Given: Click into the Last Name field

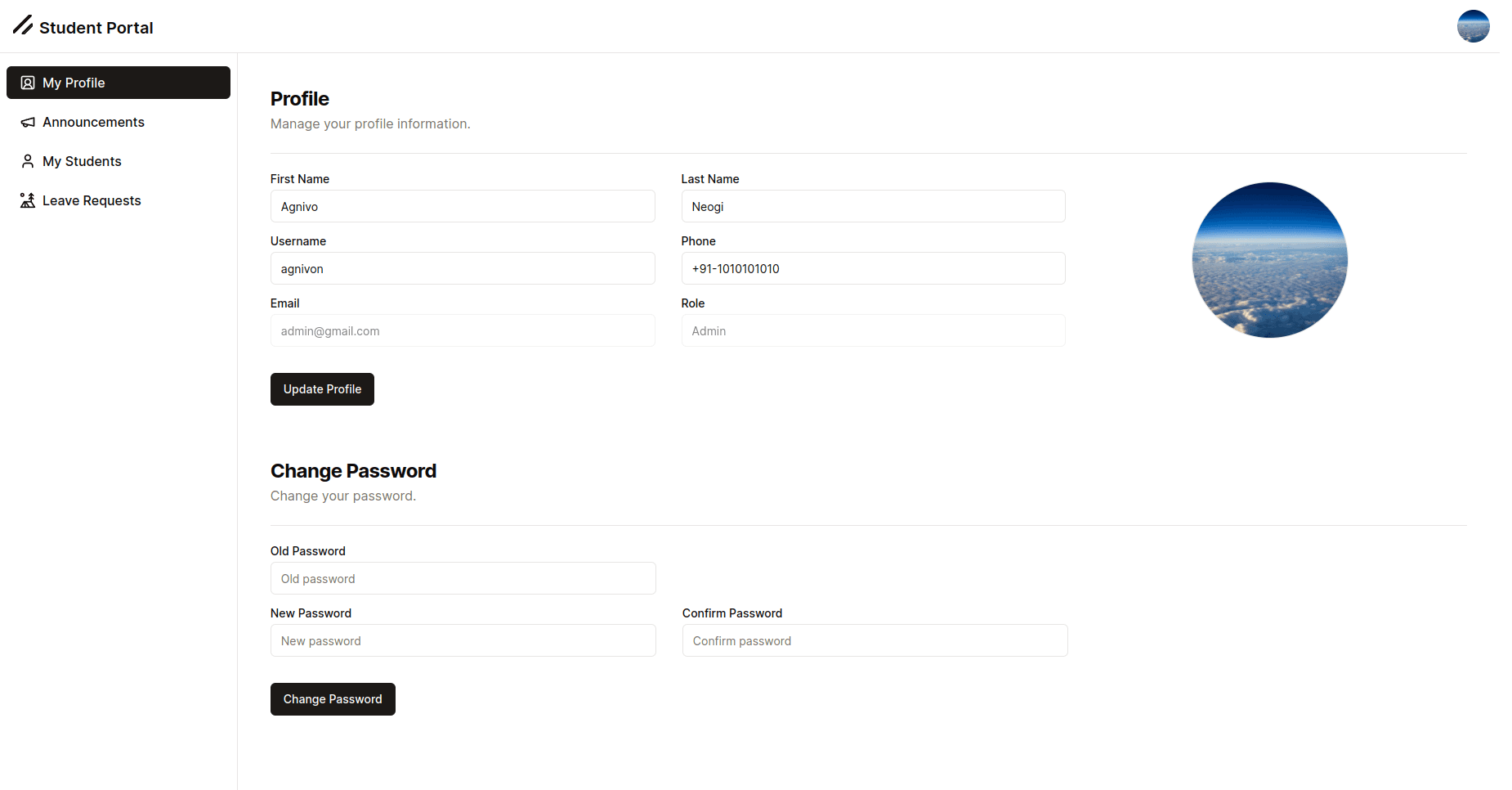Looking at the screenshot, I should (873, 206).
